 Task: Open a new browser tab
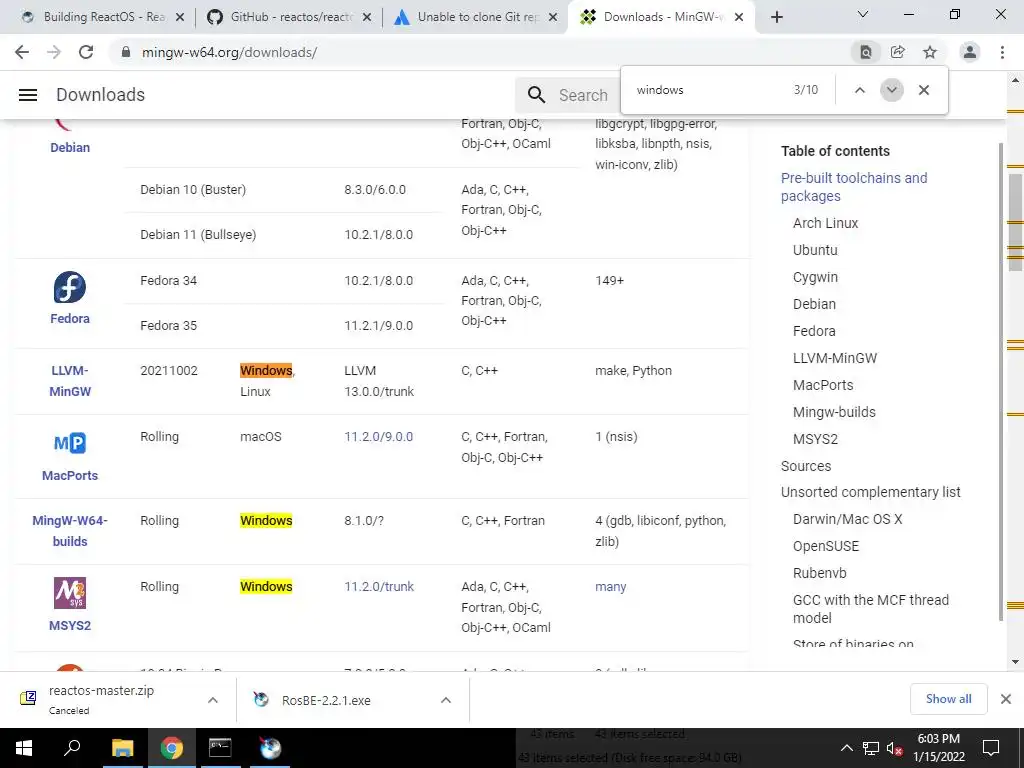coord(776,17)
